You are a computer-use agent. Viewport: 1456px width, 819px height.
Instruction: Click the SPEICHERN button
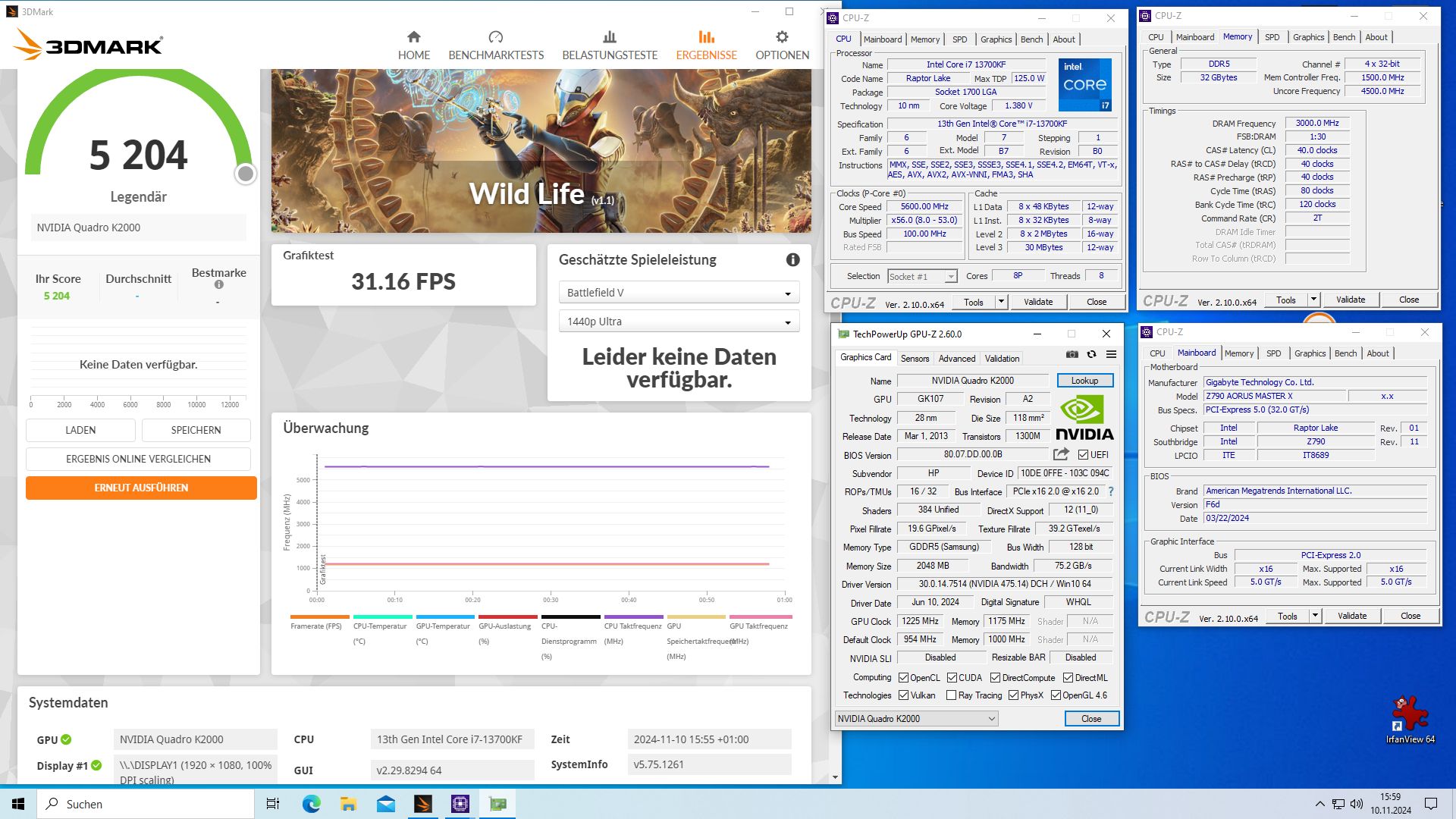pos(196,430)
